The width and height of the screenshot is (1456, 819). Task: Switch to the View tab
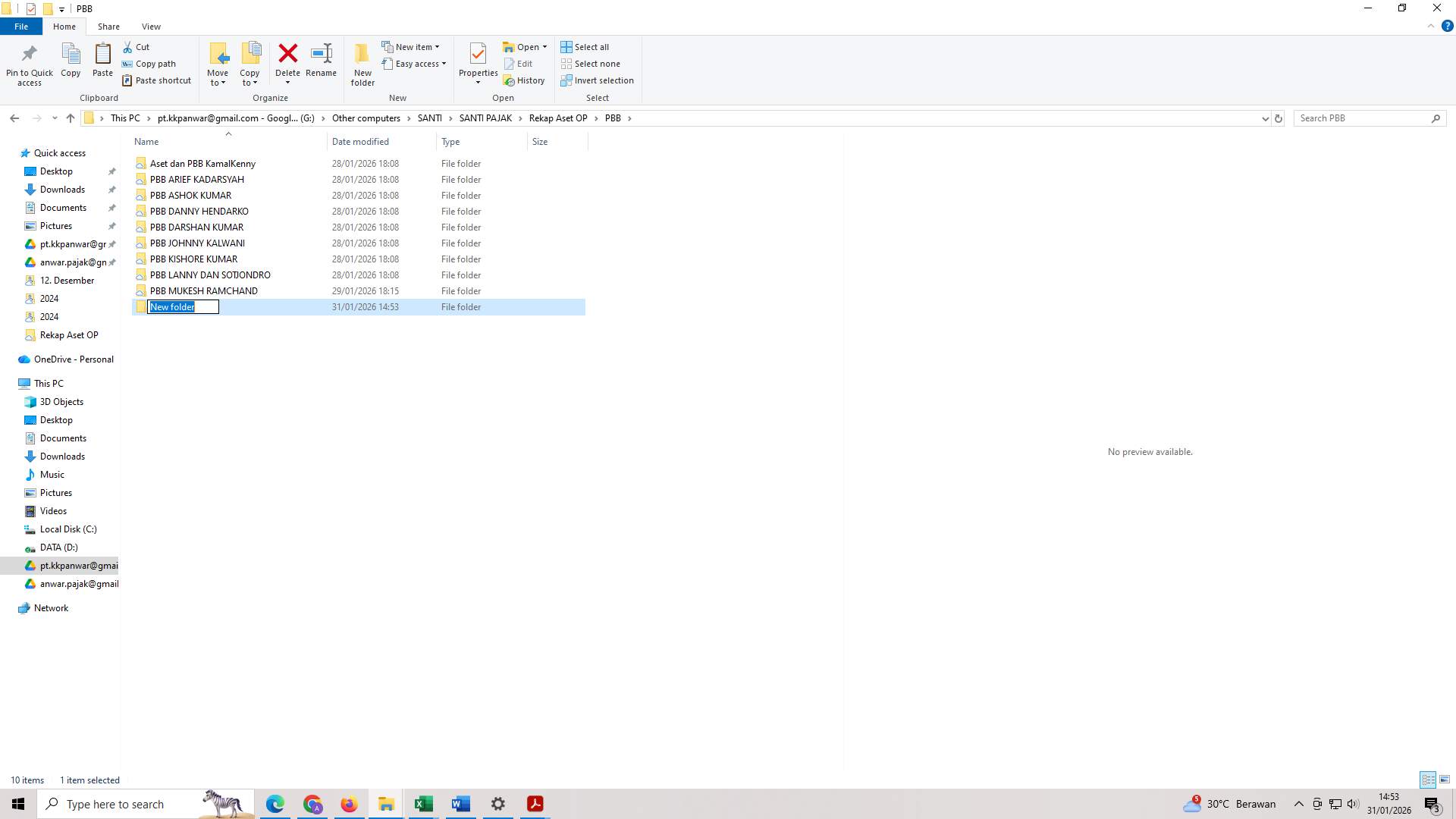[151, 26]
